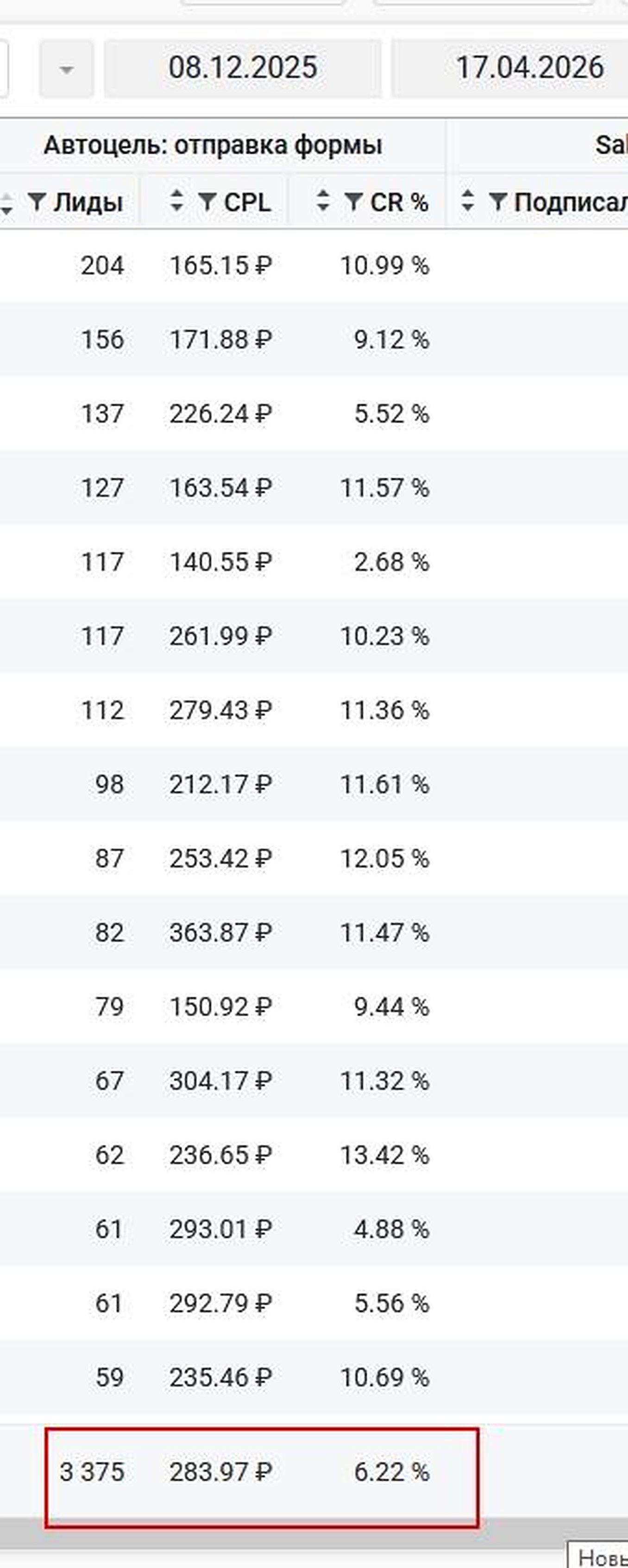
Task: Click the total leads value 3 375
Action: tap(92, 1472)
